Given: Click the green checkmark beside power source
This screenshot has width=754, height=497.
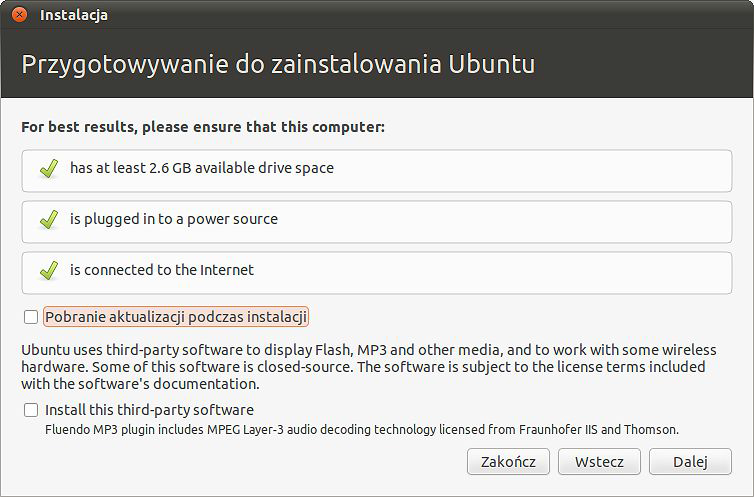Looking at the screenshot, I should [49, 220].
